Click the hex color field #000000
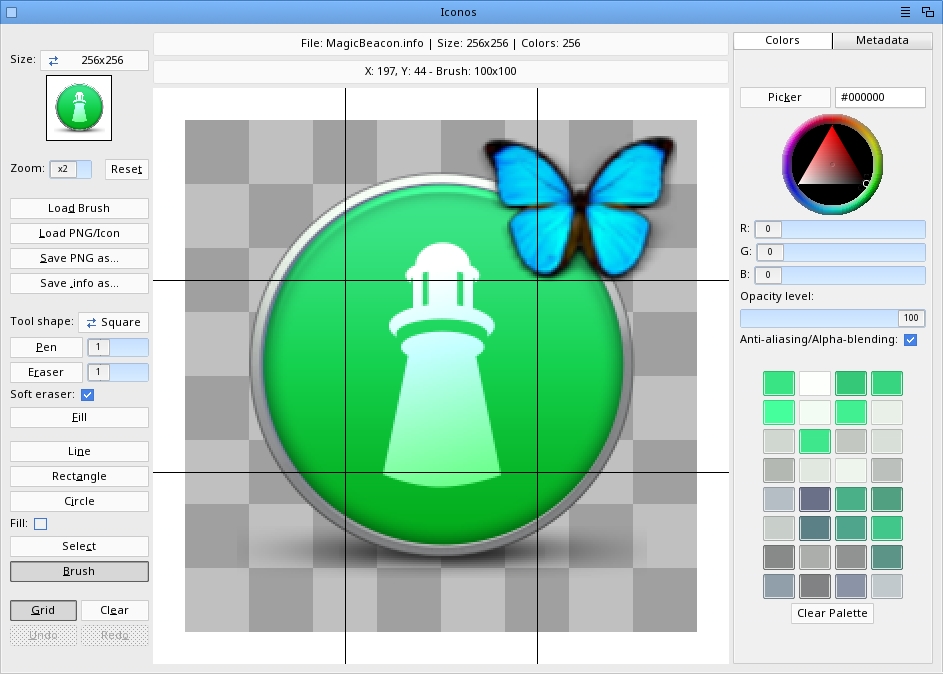The width and height of the screenshot is (943, 674). pos(880,97)
